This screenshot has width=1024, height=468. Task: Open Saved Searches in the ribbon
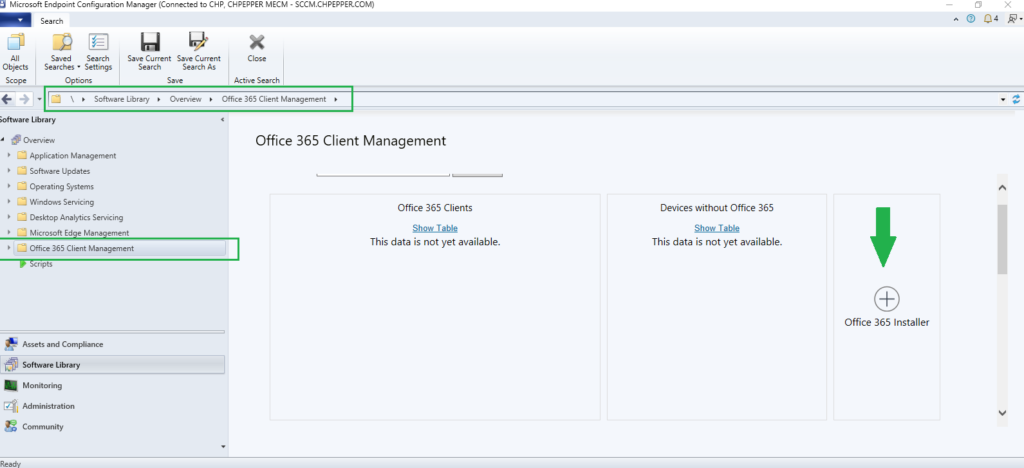click(x=61, y=52)
